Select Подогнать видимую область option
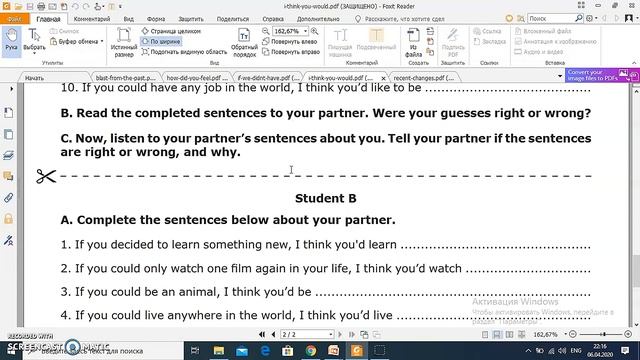Image resolution: width=640 pixels, height=360 pixels. point(184,52)
